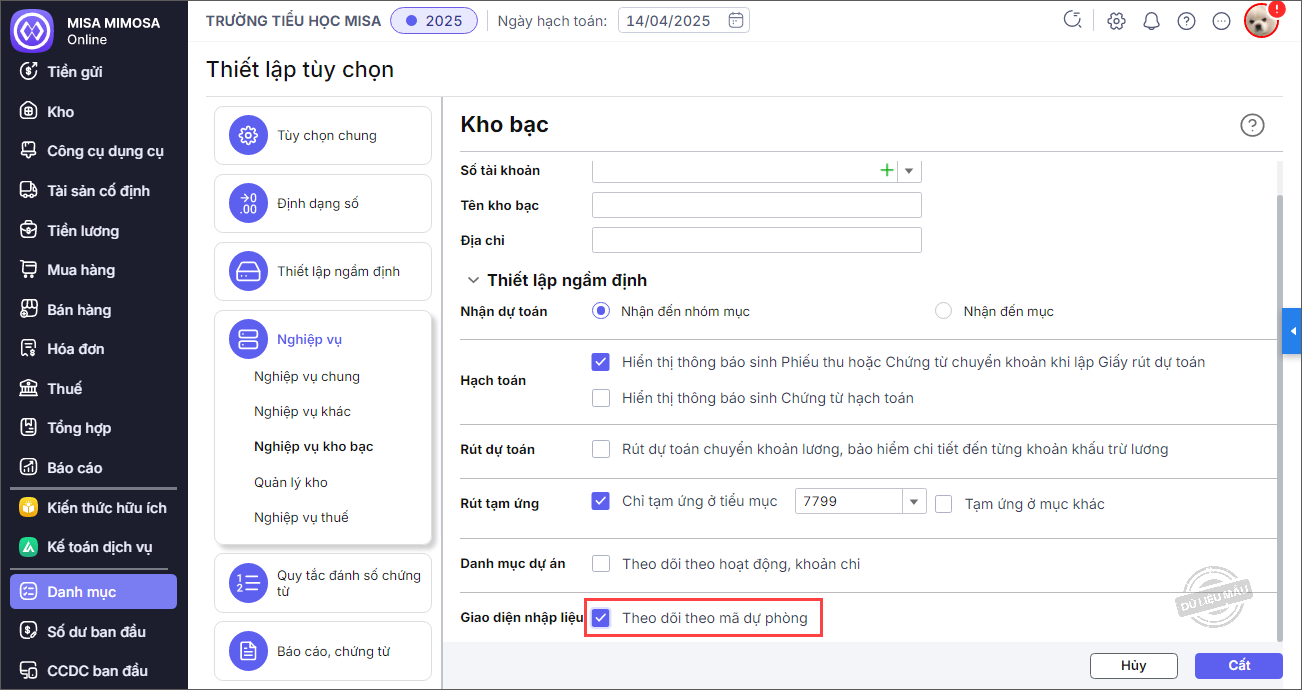1302x690 pixels.
Task: Open Tiền lương sidebar icon
Action: pos(29,231)
